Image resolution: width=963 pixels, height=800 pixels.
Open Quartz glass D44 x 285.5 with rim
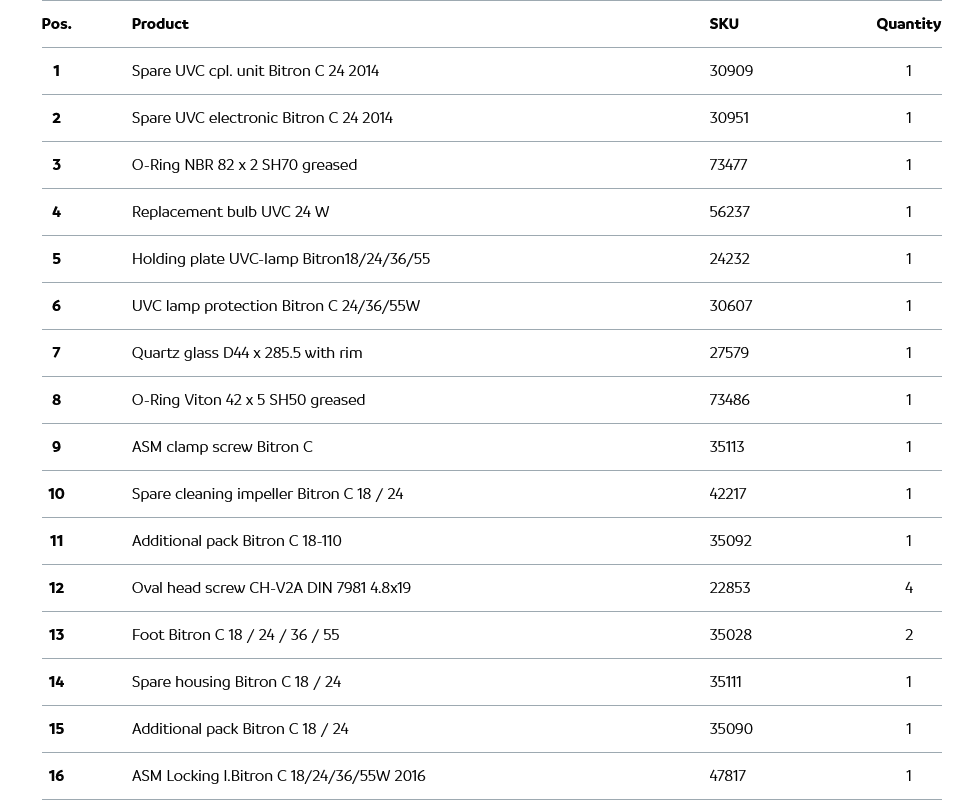pos(247,353)
